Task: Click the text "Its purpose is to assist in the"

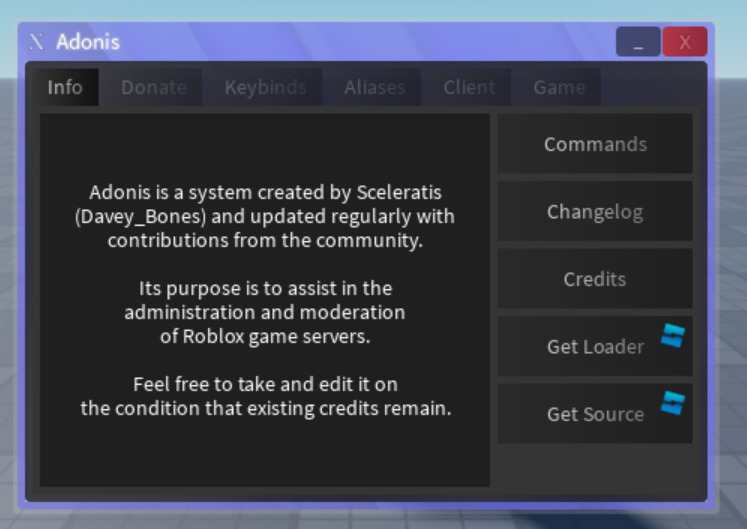Action: click(x=265, y=288)
